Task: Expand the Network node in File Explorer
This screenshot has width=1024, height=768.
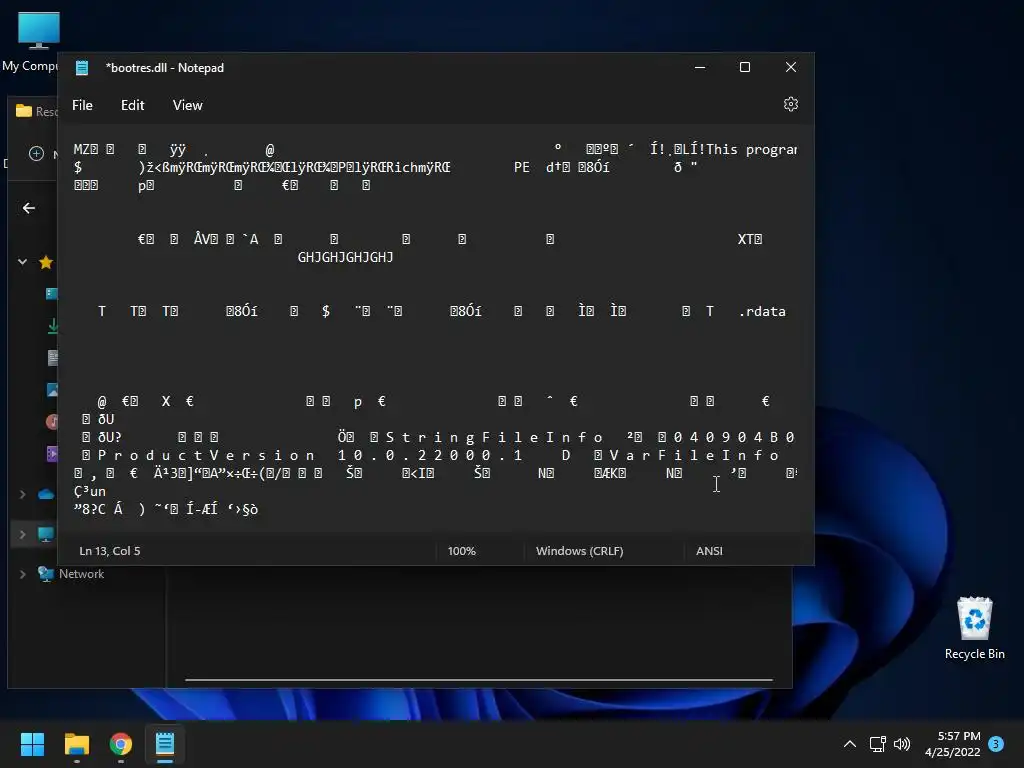Action: (22, 574)
